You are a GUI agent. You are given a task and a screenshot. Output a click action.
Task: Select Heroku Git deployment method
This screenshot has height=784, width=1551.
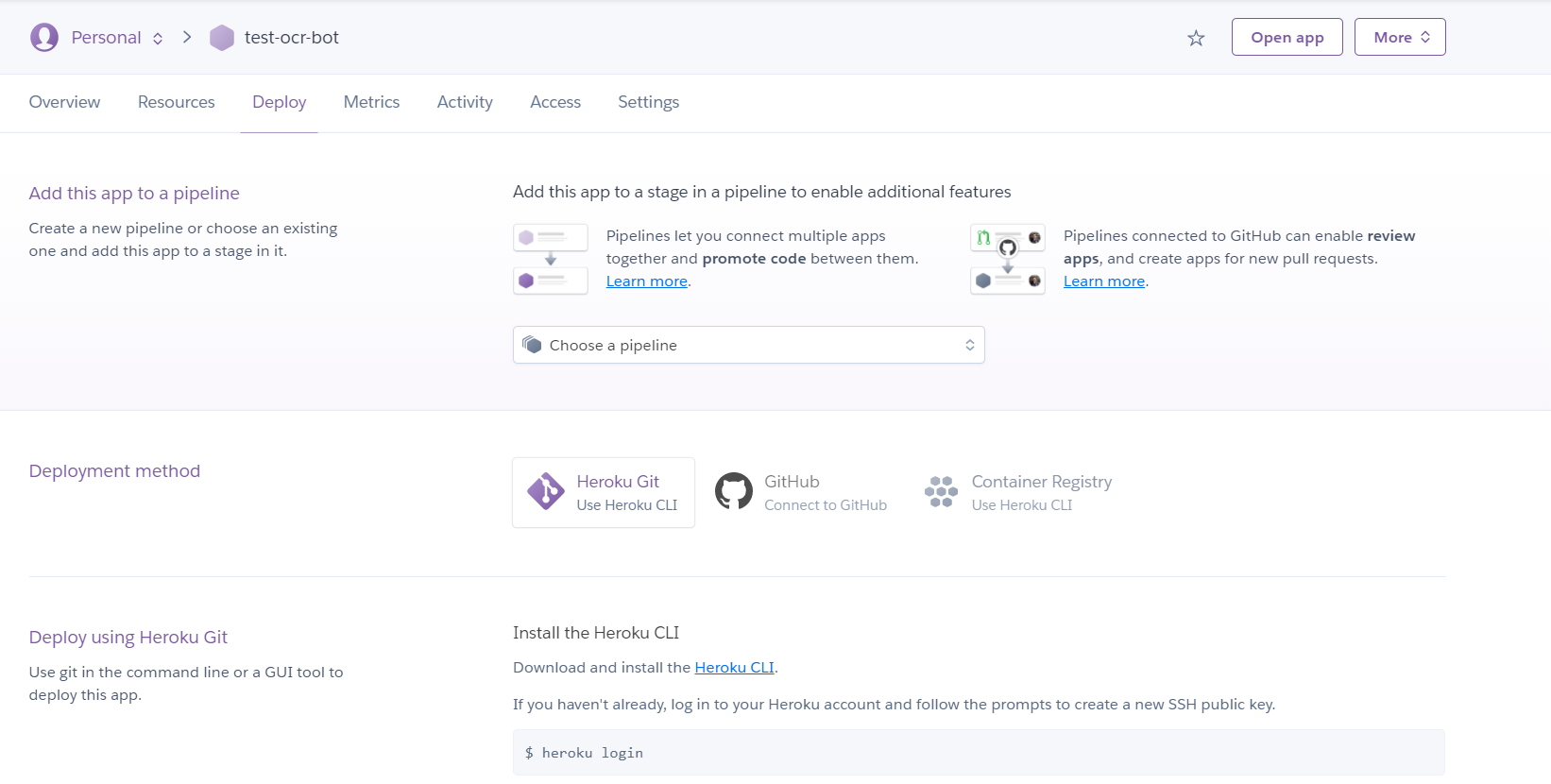(x=604, y=492)
